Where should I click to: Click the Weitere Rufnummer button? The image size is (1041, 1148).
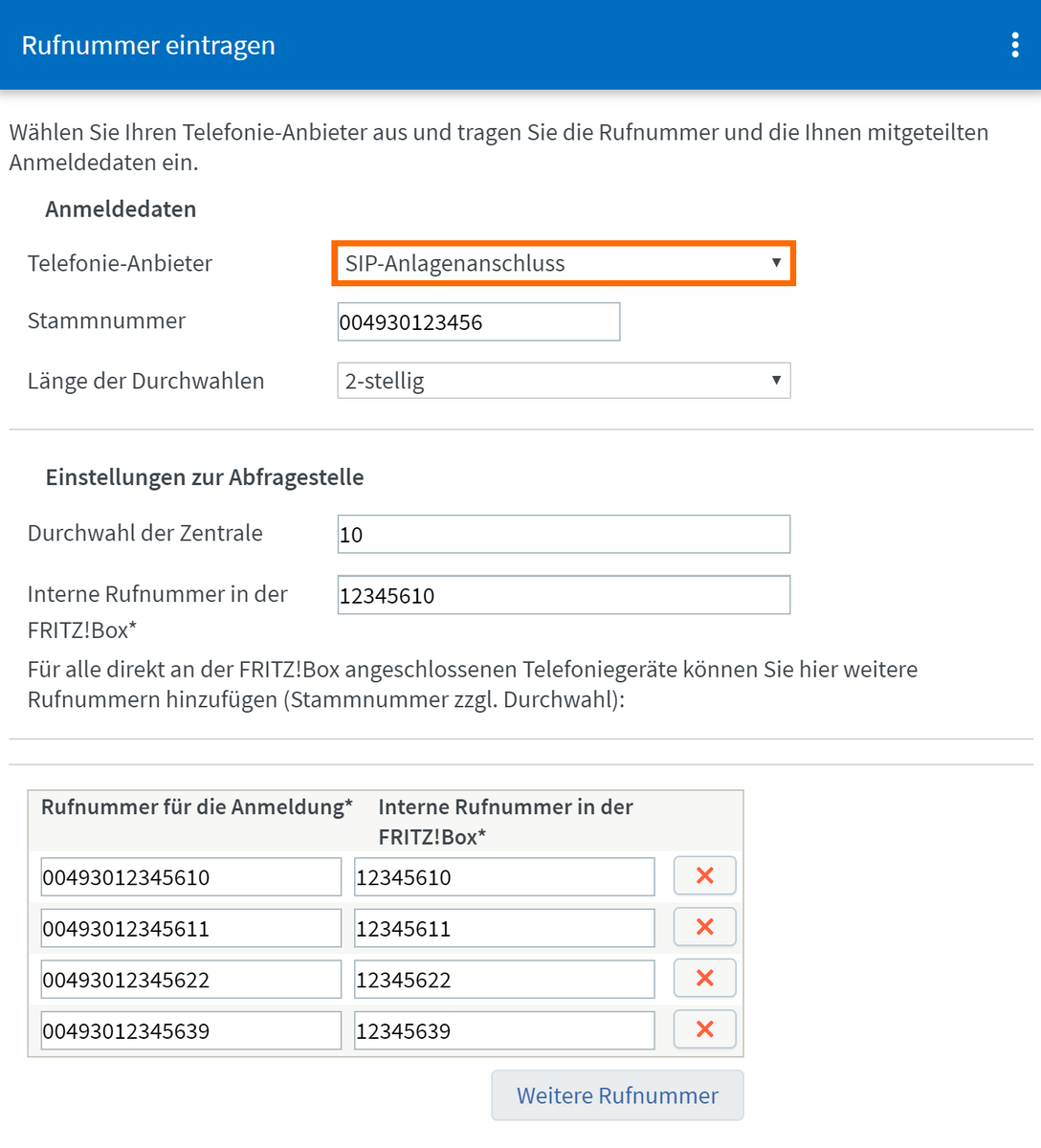(x=617, y=1095)
